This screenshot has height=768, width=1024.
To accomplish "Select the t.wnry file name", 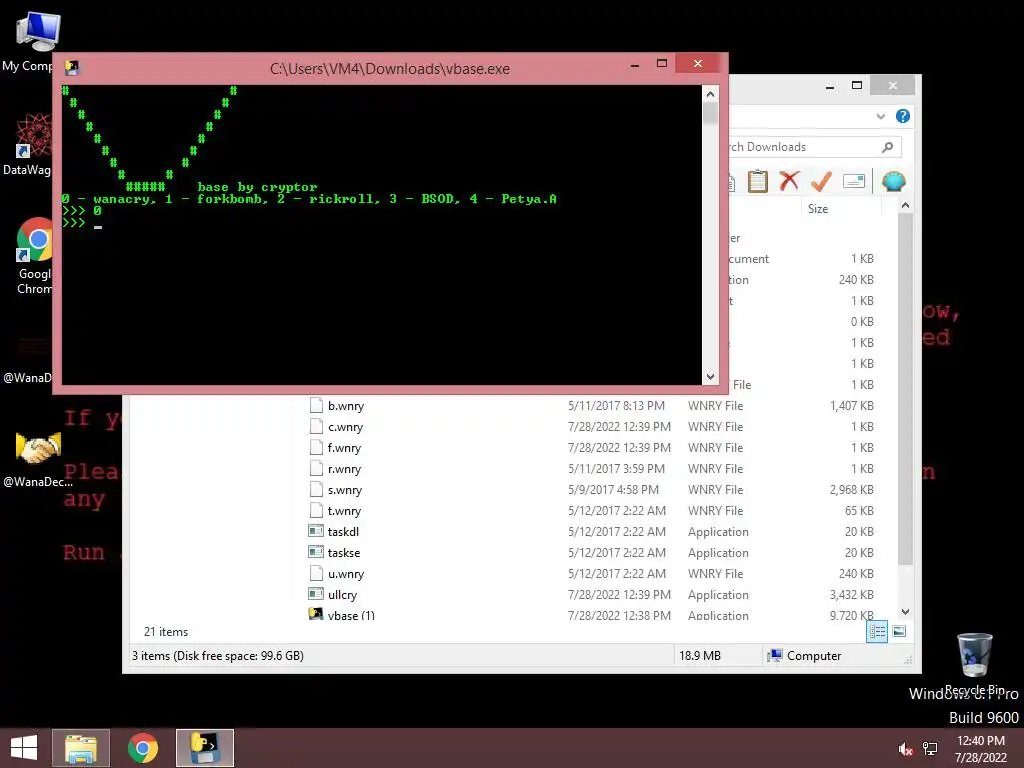I will click(344, 510).
